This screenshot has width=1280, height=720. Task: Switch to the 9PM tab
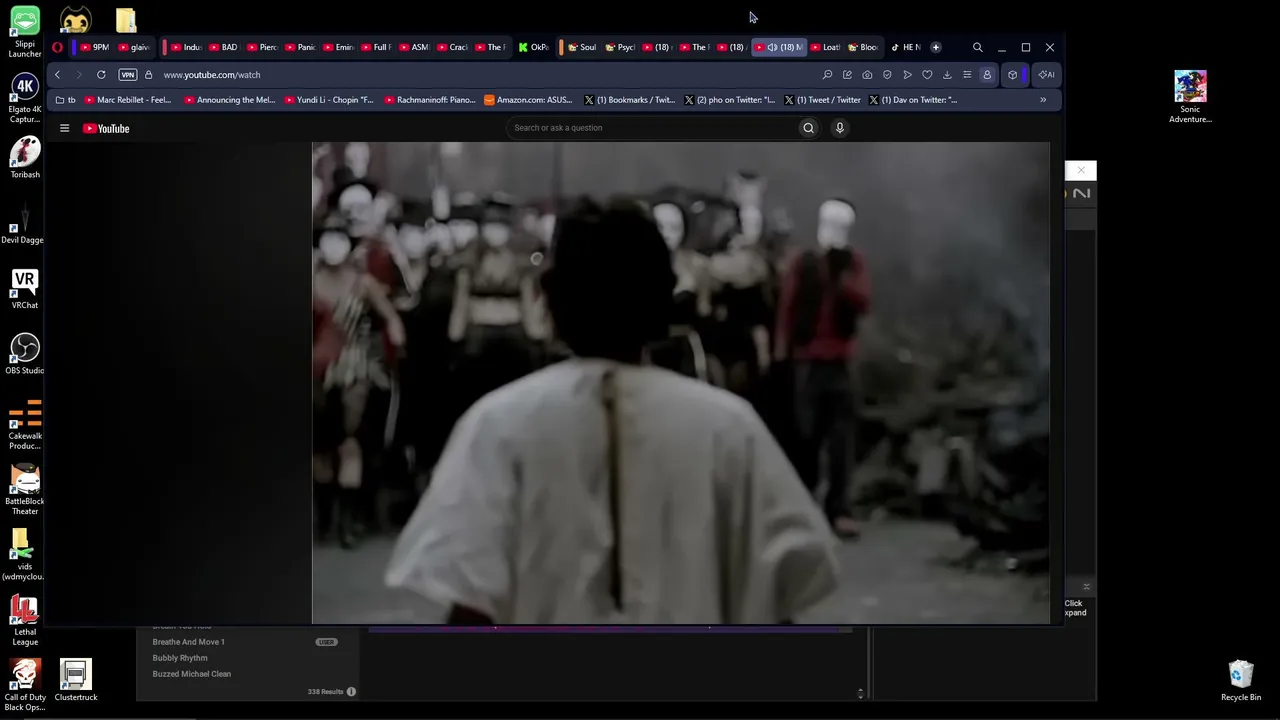tap(95, 47)
